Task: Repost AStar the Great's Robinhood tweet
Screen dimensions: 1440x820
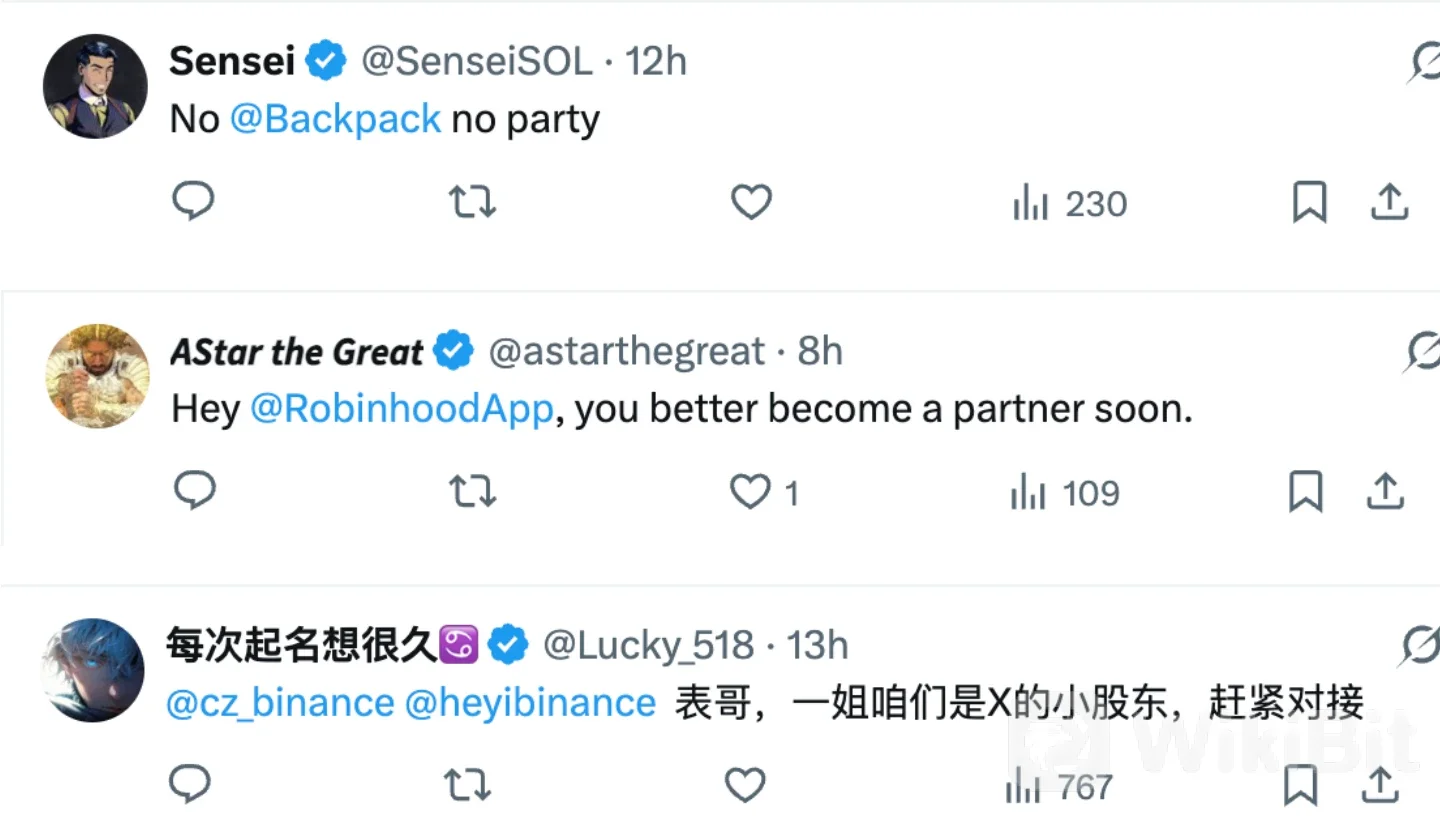Action: pos(471,492)
